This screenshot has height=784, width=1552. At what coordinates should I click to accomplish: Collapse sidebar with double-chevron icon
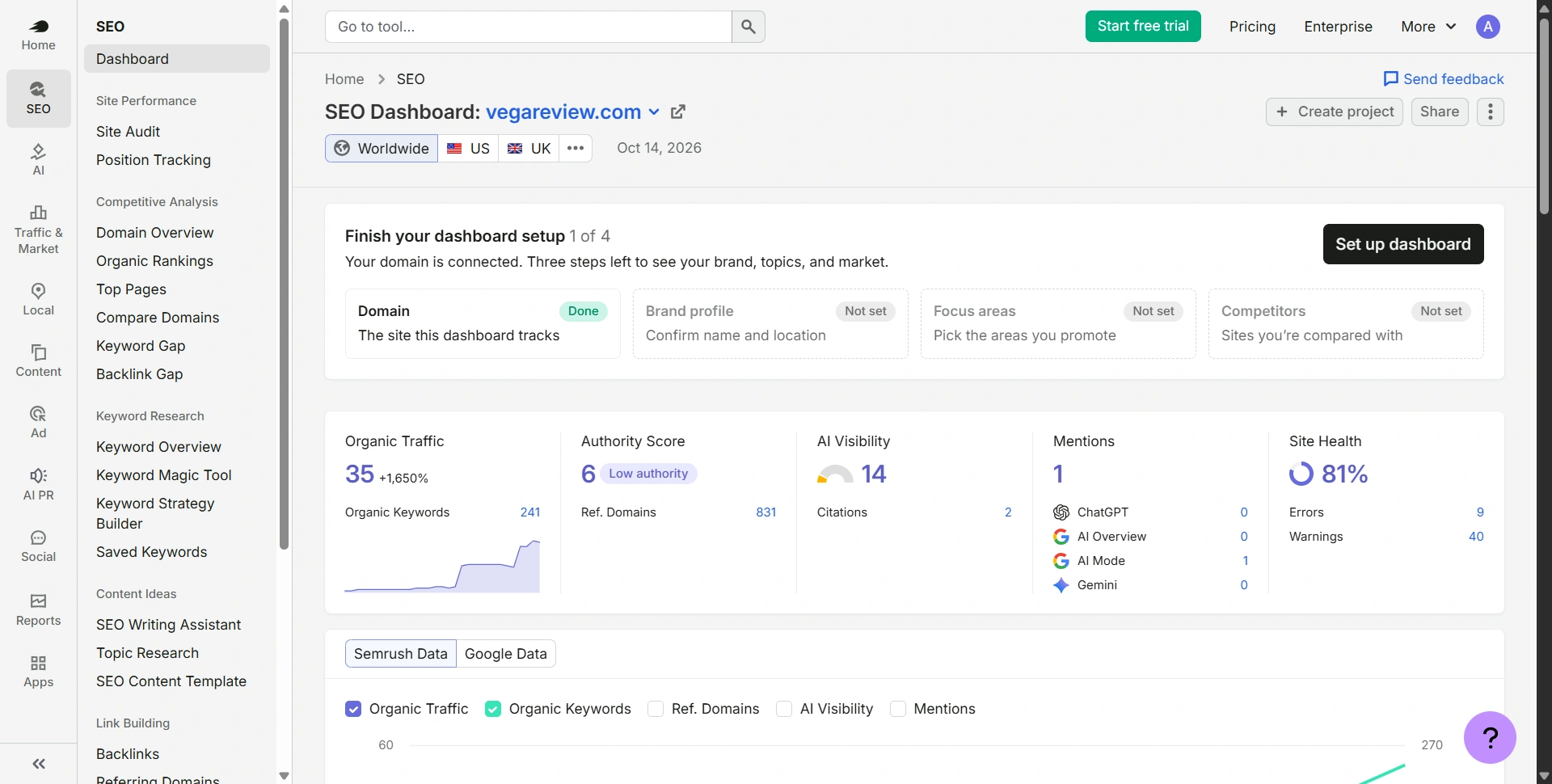38,764
